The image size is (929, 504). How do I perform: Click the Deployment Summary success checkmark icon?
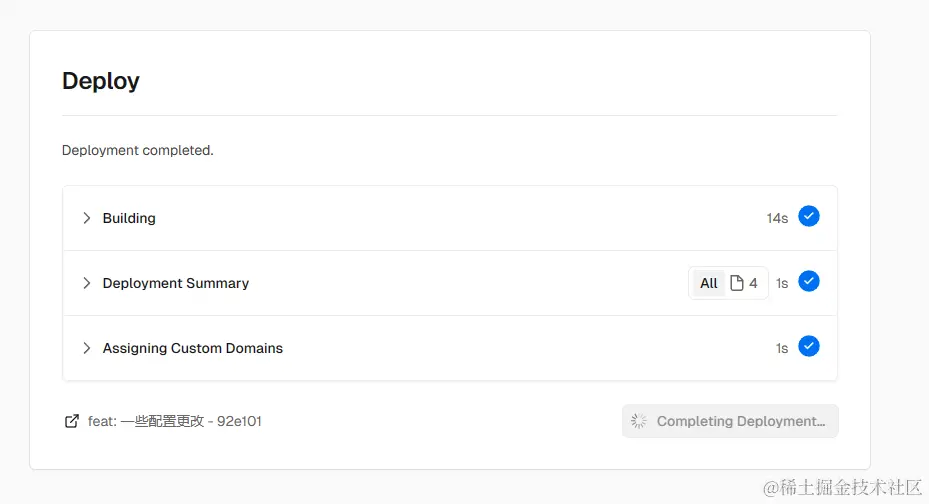pyautogui.click(x=809, y=281)
